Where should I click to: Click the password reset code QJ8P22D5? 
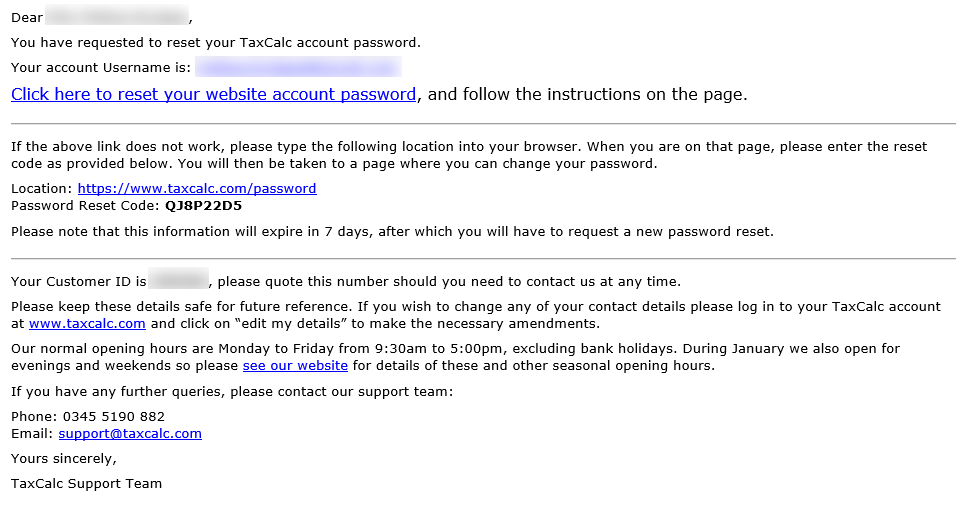pyautogui.click(x=203, y=206)
